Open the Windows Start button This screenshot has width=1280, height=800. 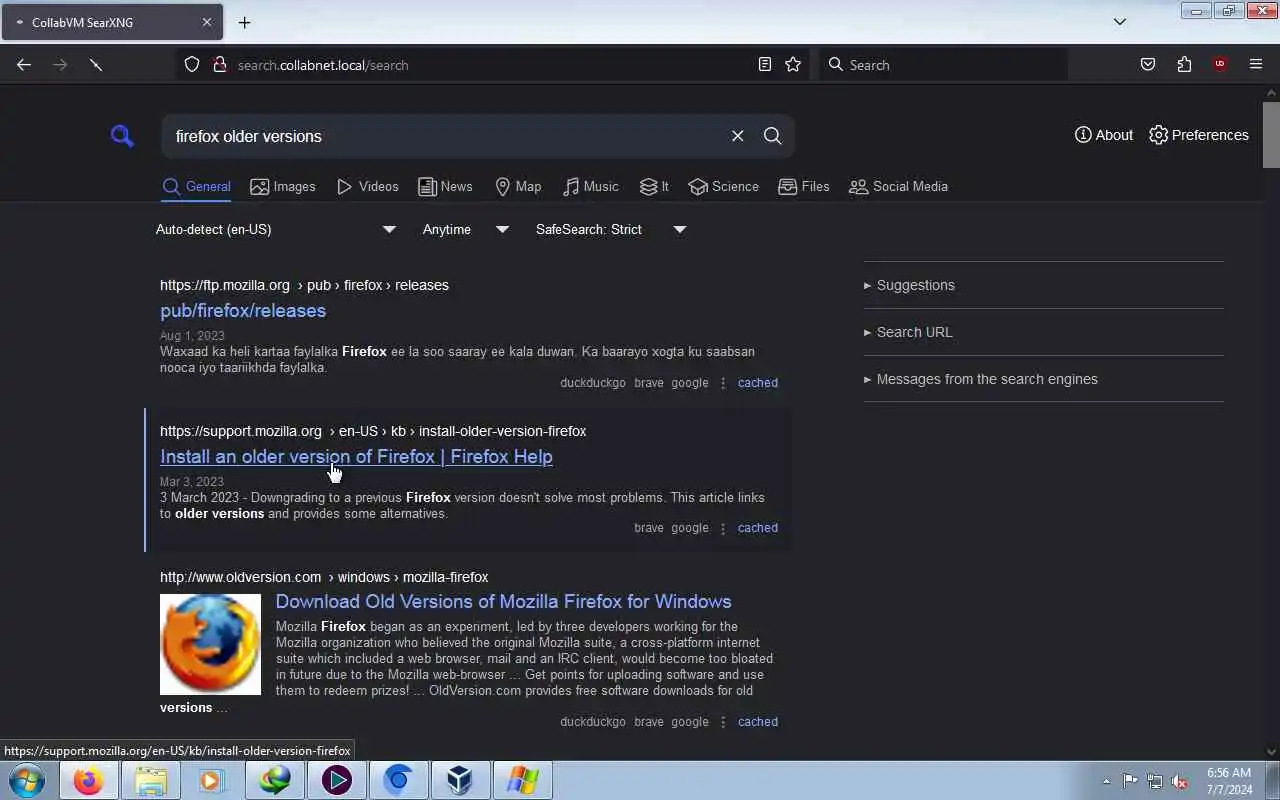28,780
